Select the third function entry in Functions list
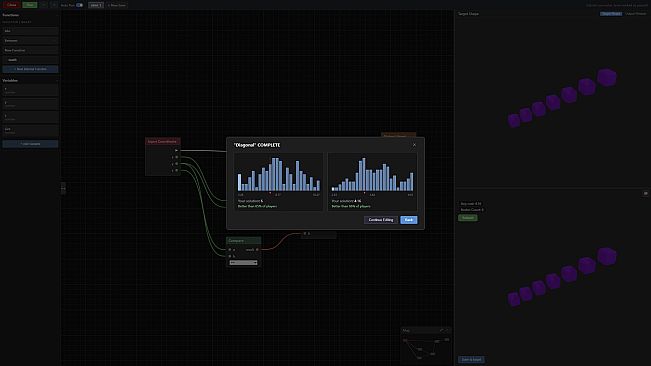651x366 pixels. tap(30, 50)
